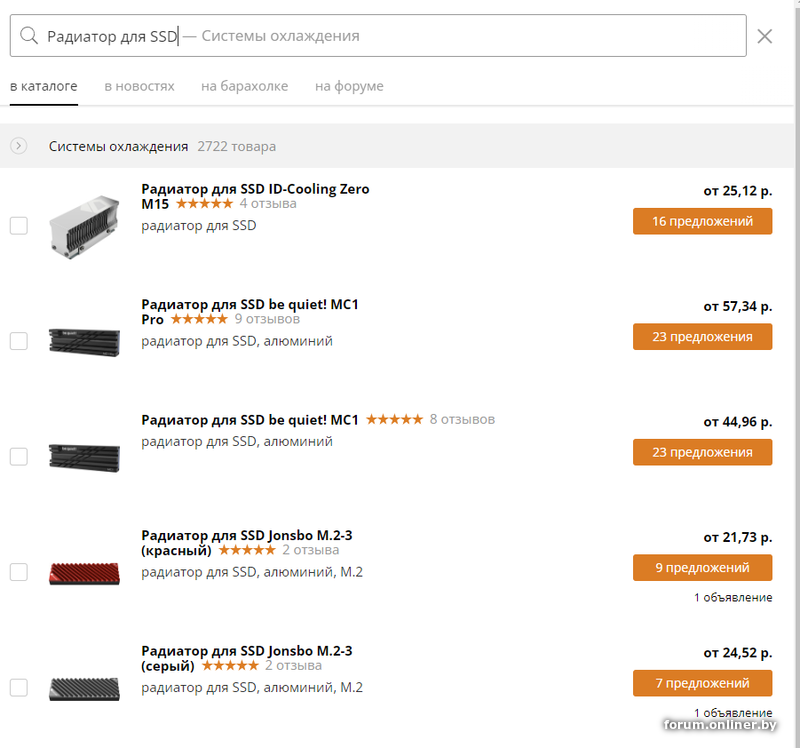The image size is (800, 748).
Task: Open ID-Cooling Zero M15 product thumbnail
Action: (84, 226)
